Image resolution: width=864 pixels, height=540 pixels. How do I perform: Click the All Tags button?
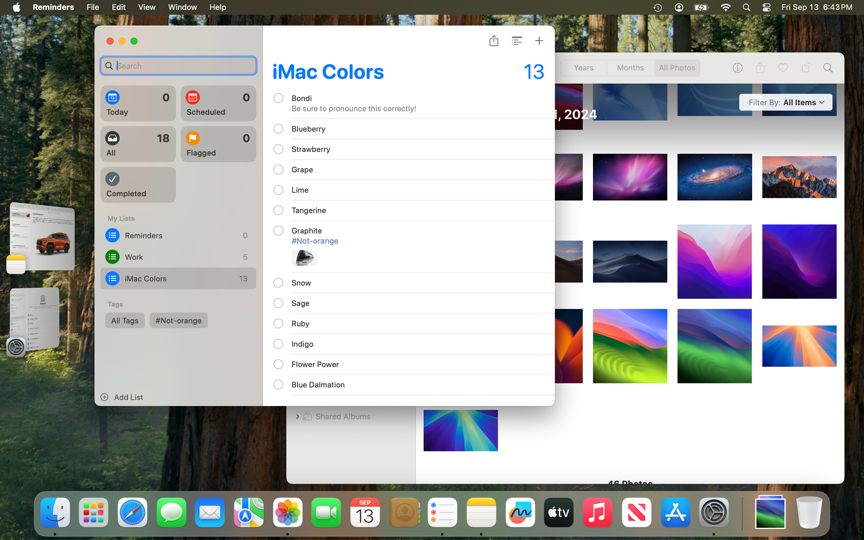click(x=125, y=321)
